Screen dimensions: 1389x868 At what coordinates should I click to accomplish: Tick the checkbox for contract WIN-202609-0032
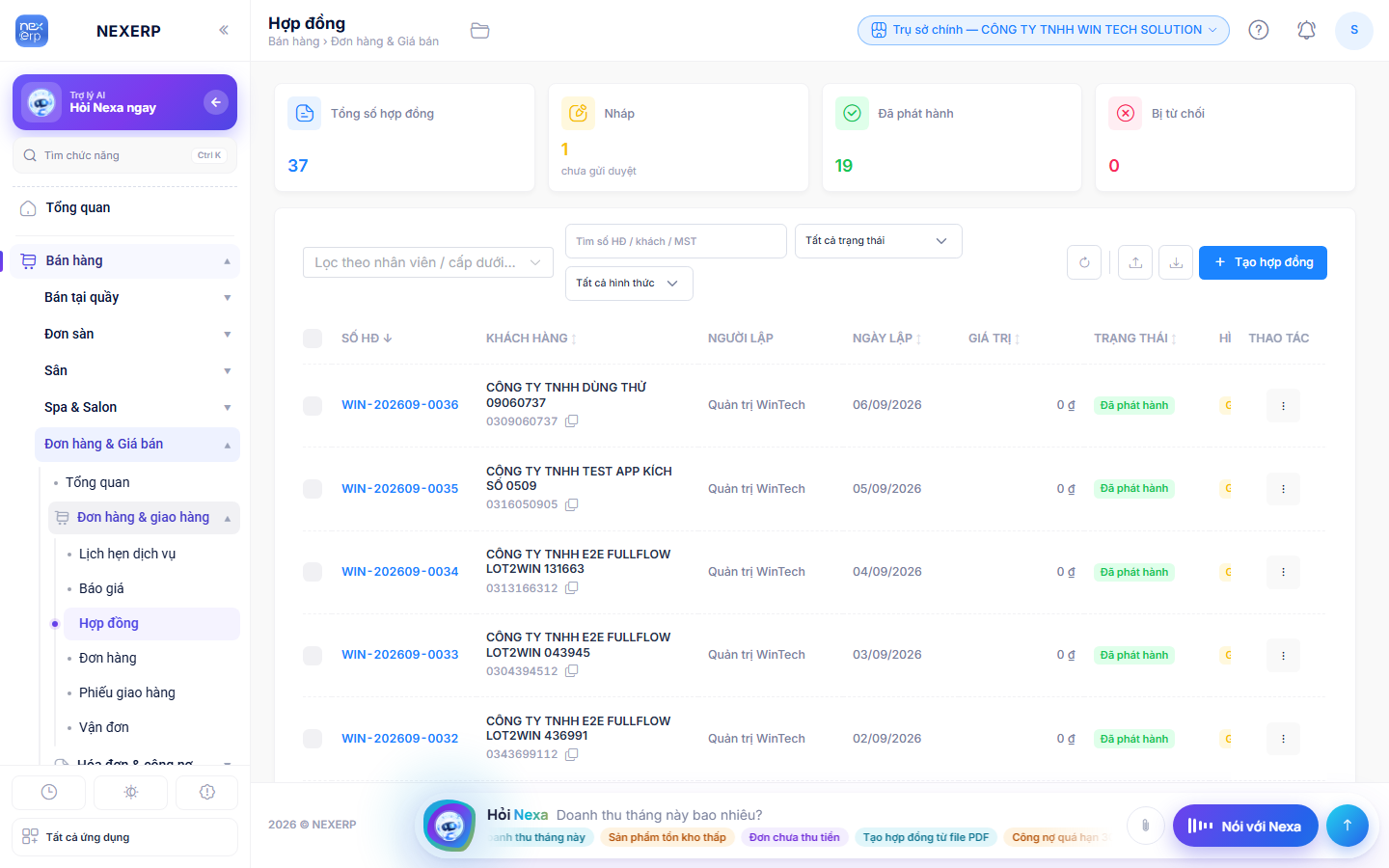pyautogui.click(x=313, y=739)
